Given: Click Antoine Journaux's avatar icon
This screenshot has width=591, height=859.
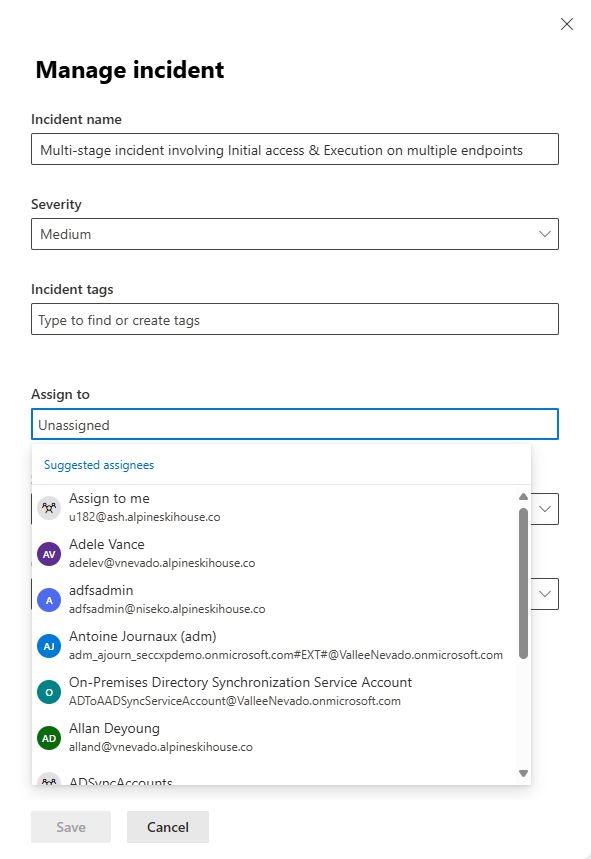Looking at the screenshot, I should [x=49, y=645].
